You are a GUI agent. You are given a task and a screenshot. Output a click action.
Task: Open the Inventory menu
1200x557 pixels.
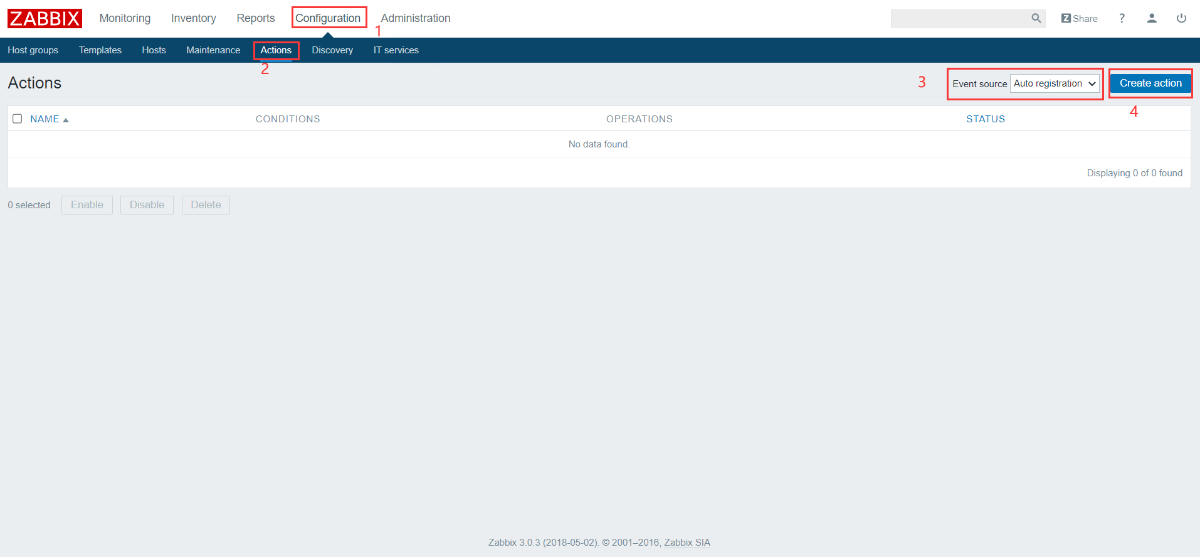click(x=193, y=18)
